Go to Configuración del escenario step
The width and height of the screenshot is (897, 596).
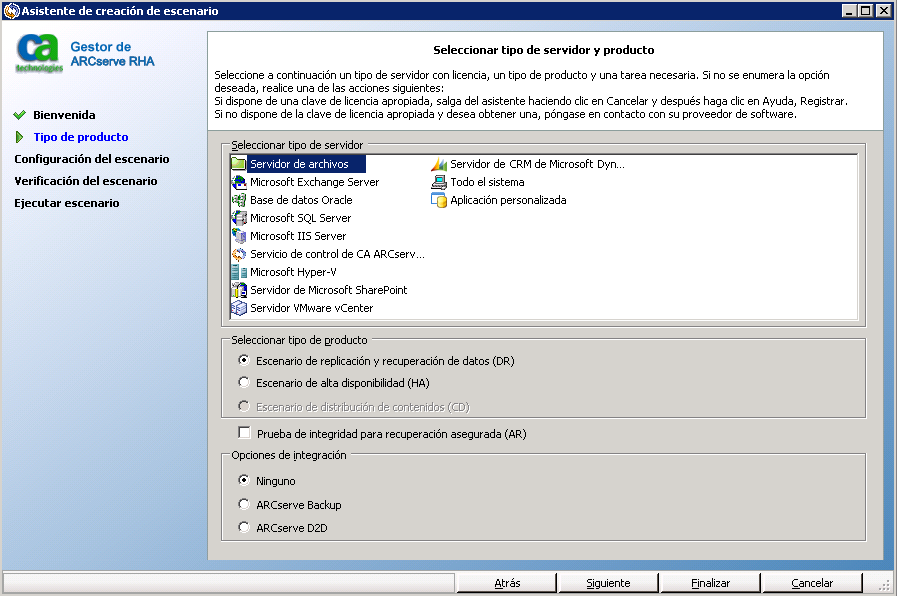tap(91, 159)
